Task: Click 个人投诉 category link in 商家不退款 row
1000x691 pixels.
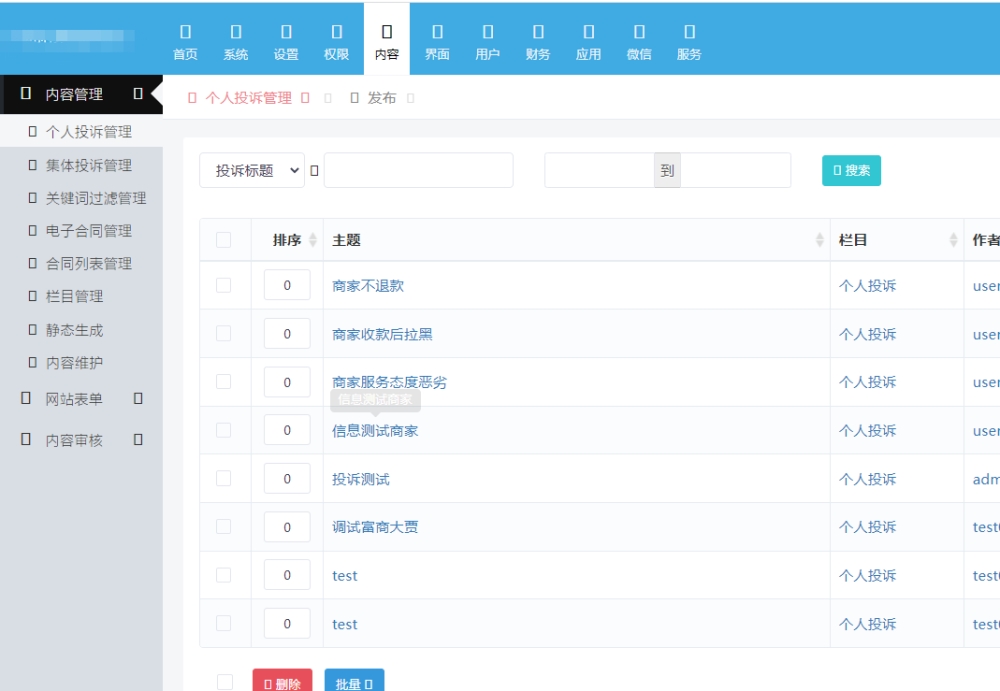Action: point(867,286)
